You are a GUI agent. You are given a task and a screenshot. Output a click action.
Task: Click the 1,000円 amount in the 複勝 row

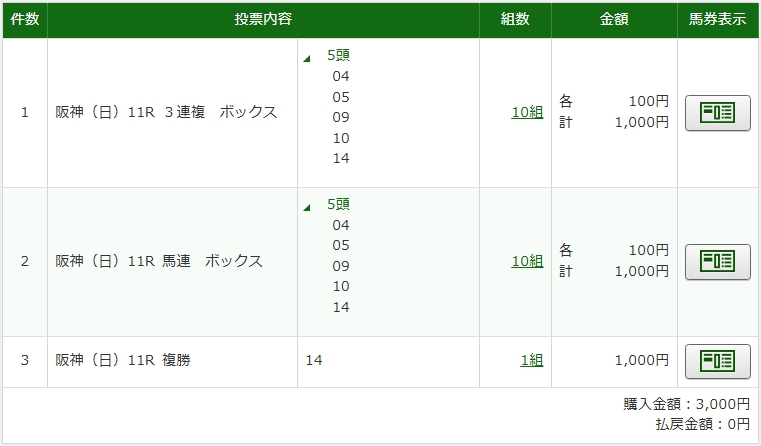tap(641, 361)
